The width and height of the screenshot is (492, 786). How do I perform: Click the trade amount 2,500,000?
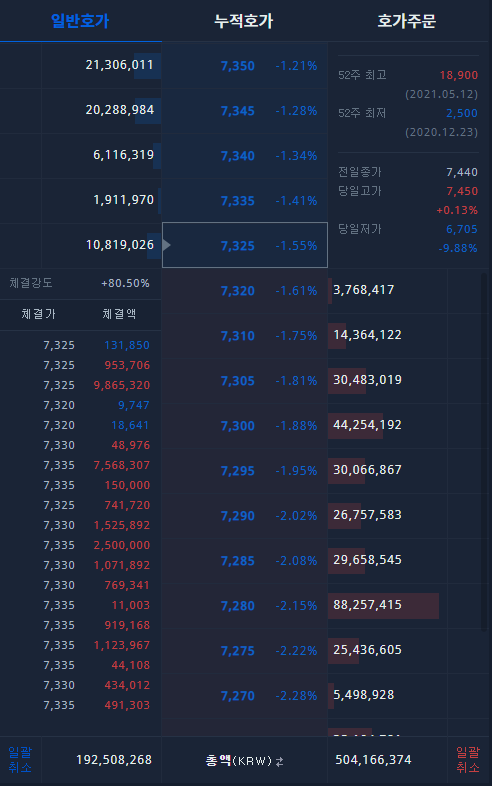tap(122, 546)
